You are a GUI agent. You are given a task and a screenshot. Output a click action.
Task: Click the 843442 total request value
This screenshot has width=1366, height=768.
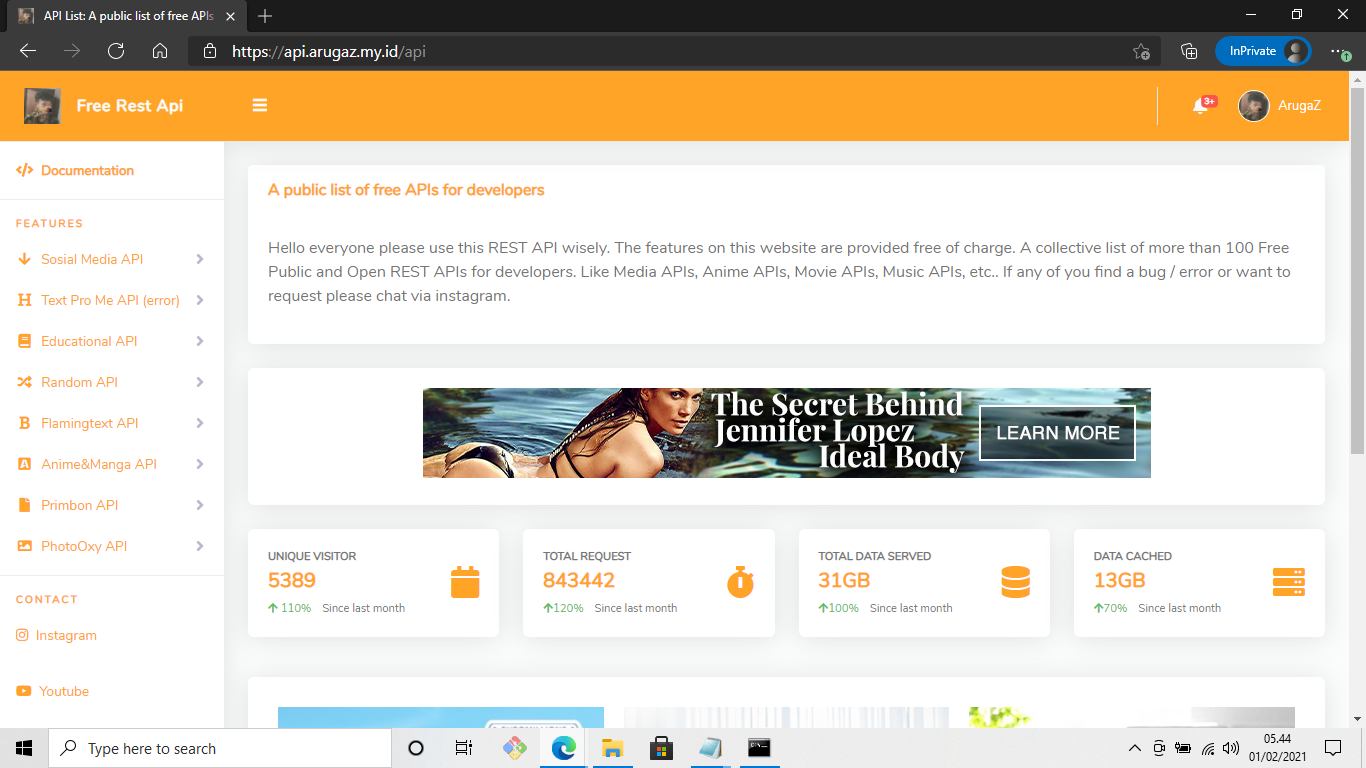point(579,581)
